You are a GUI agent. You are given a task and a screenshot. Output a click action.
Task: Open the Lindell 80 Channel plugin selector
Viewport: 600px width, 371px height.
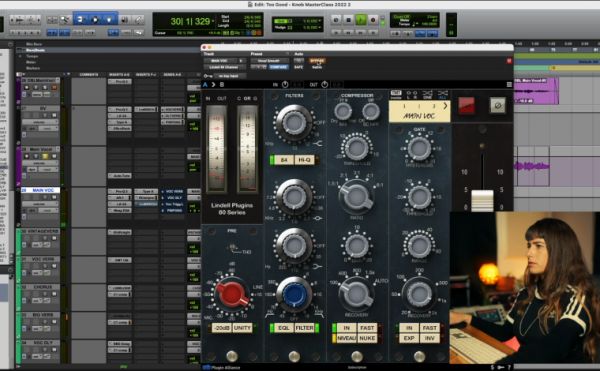click(224, 67)
